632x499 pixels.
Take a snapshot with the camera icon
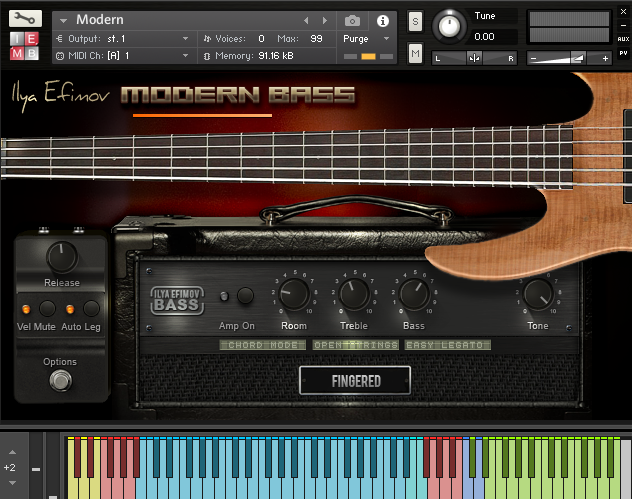click(352, 21)
